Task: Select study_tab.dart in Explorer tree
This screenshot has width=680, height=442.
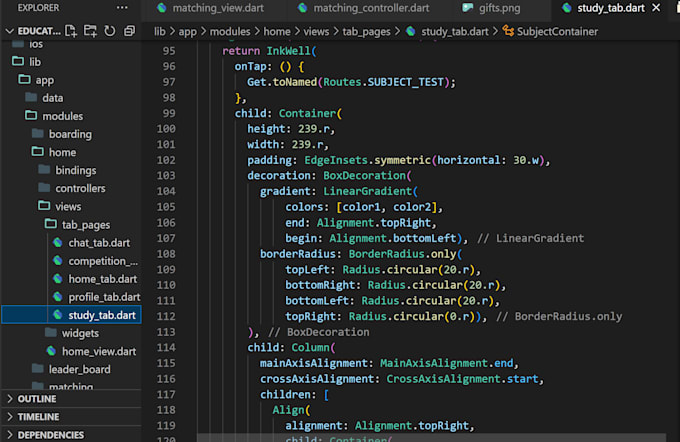Action: click(72, 315)
